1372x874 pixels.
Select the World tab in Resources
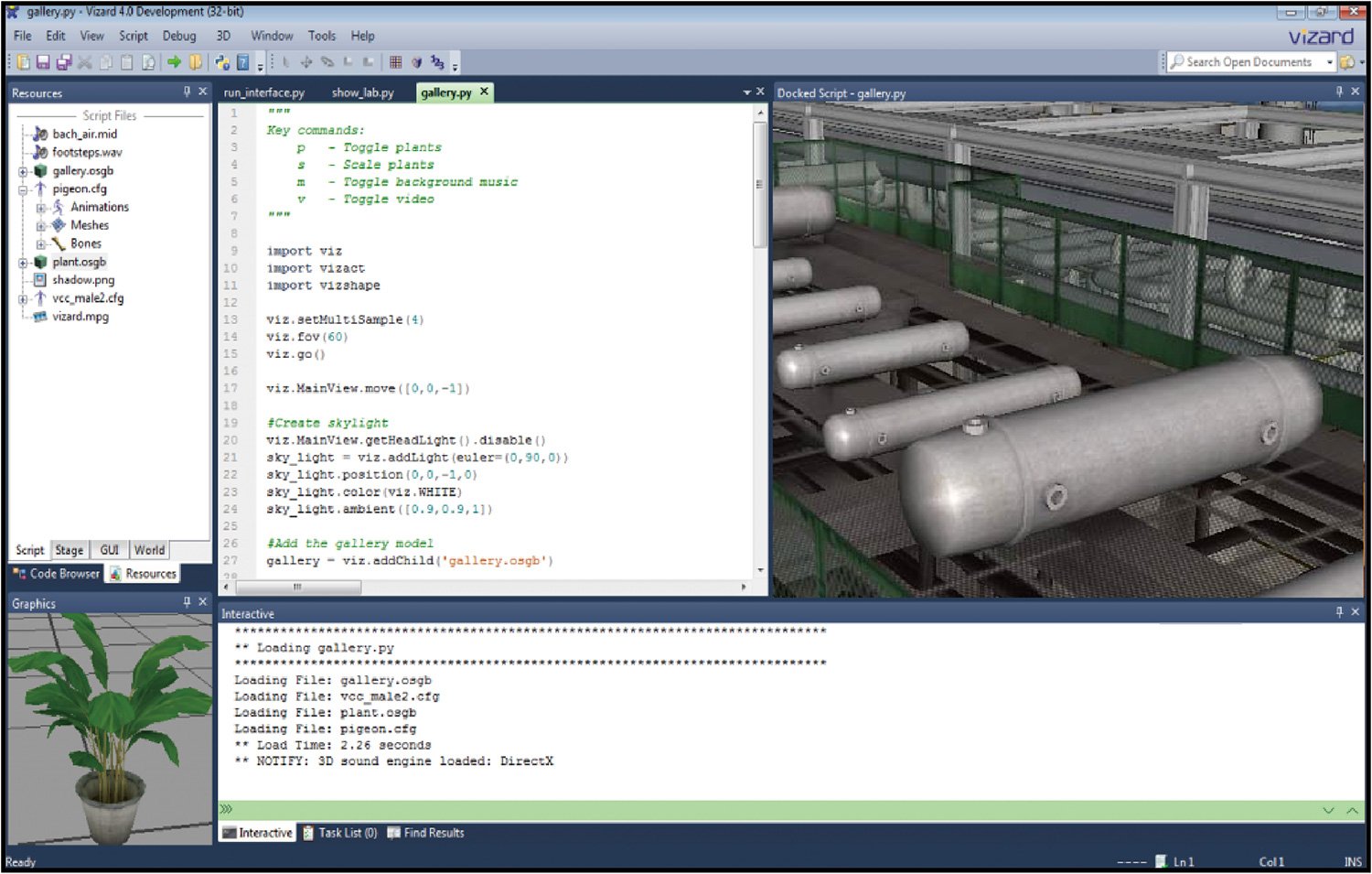[149, 550]
